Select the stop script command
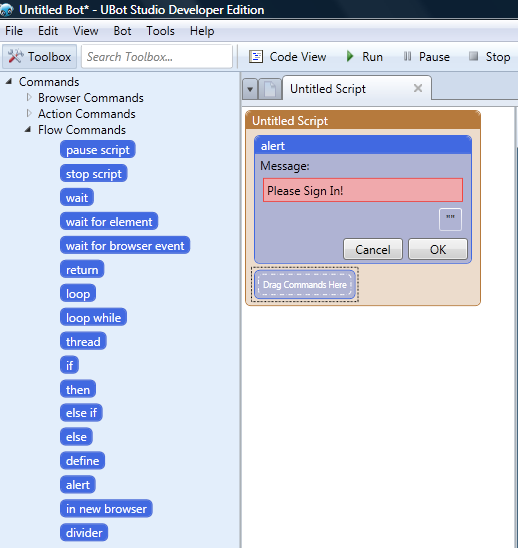 pyautogui.click(x=94, y=174)
